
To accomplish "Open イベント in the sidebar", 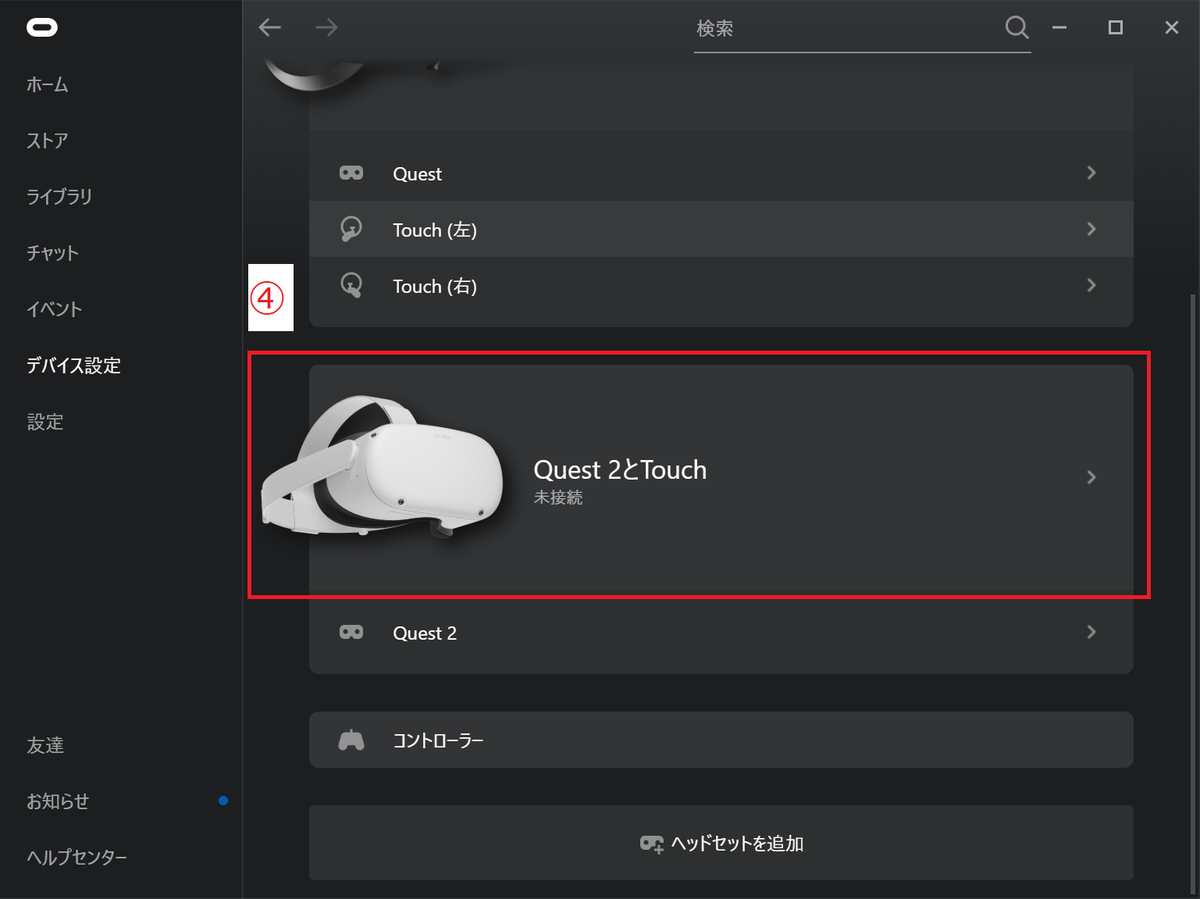I will 54,309.
